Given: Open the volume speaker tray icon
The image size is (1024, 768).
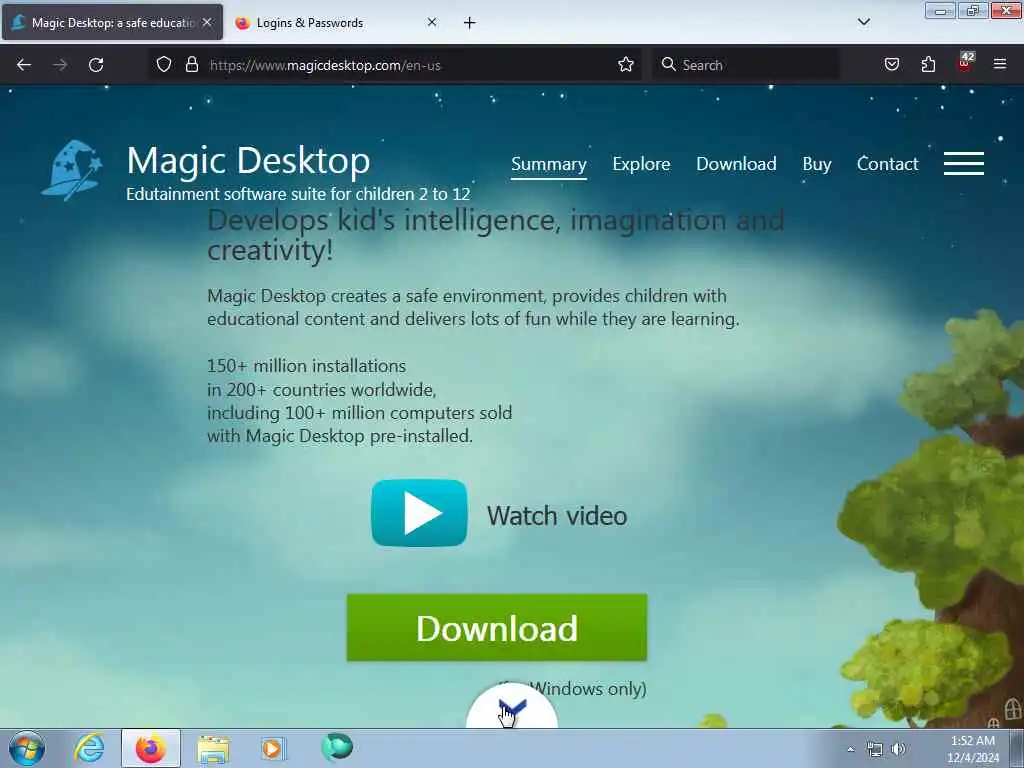Looking at the screenshot, I should coord(899,749).
